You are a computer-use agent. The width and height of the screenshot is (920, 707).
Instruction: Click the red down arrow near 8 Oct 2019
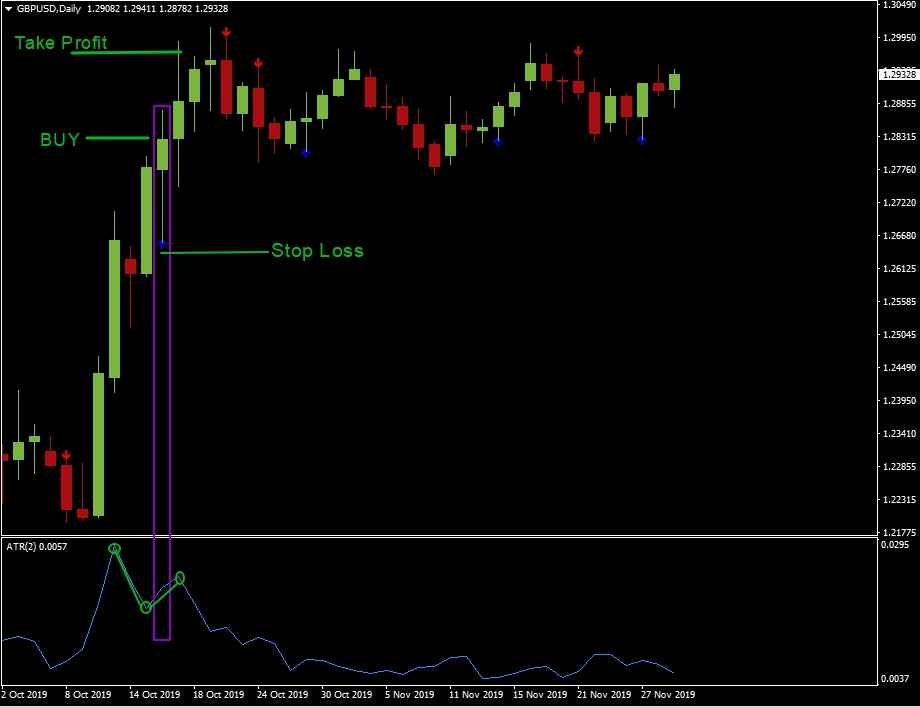point(66,455)
